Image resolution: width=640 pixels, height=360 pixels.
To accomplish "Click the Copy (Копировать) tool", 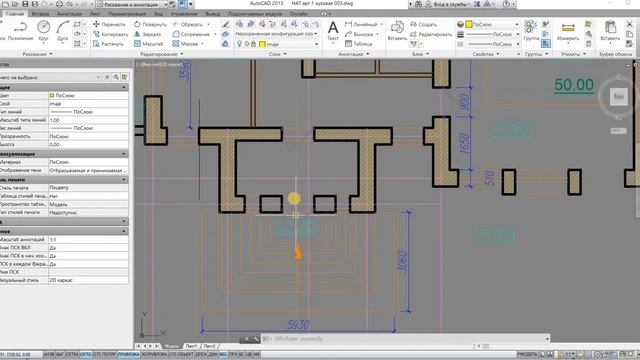I will coord(110,34).
